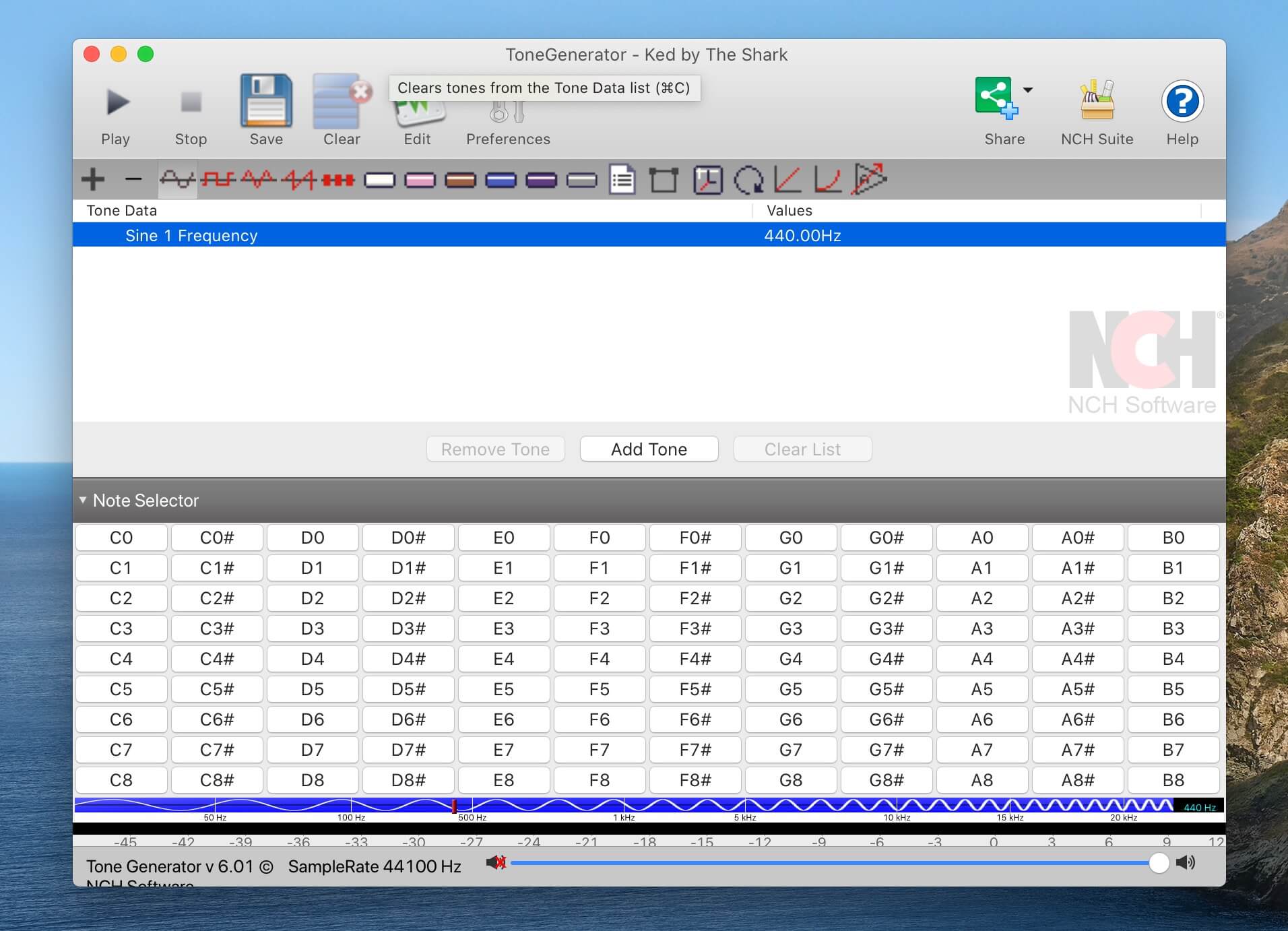Screen dimensions: 1288x931
Task: Click the green Share icon
Action: coord(996,98)
